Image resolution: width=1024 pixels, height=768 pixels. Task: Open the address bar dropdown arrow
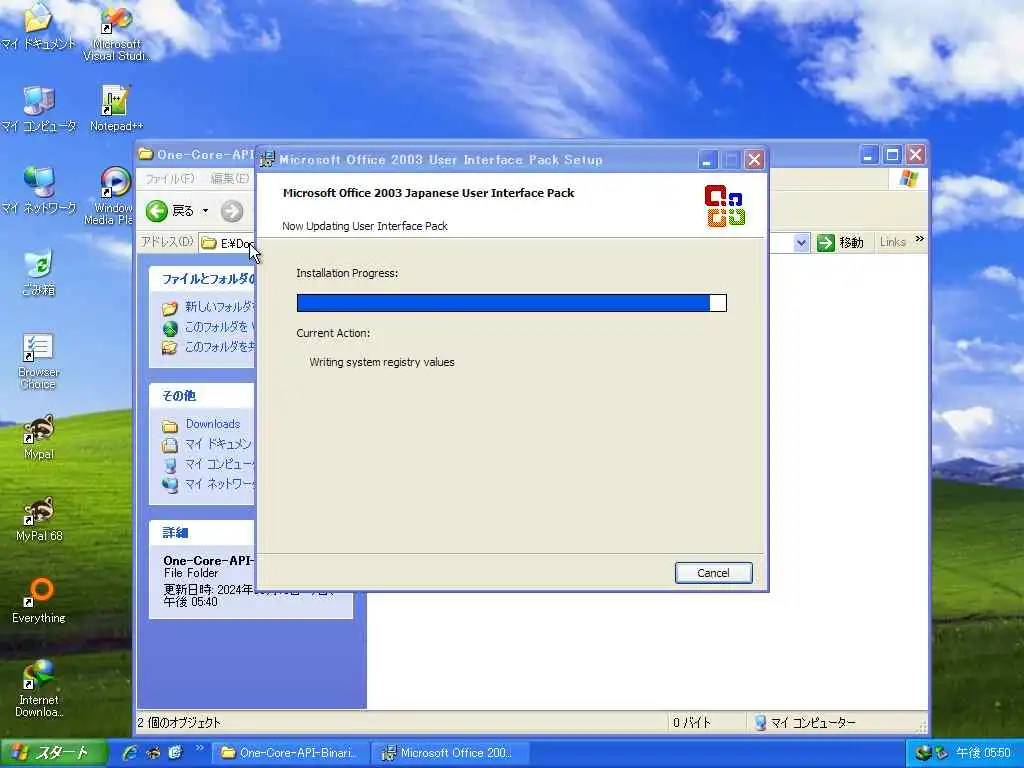[x=801, y=243]
